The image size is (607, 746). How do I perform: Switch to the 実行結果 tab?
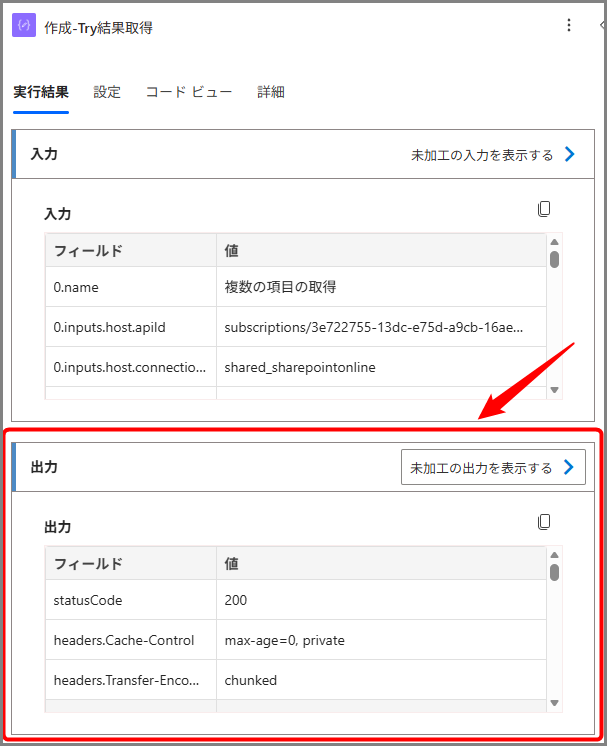(x=41, y=92)
